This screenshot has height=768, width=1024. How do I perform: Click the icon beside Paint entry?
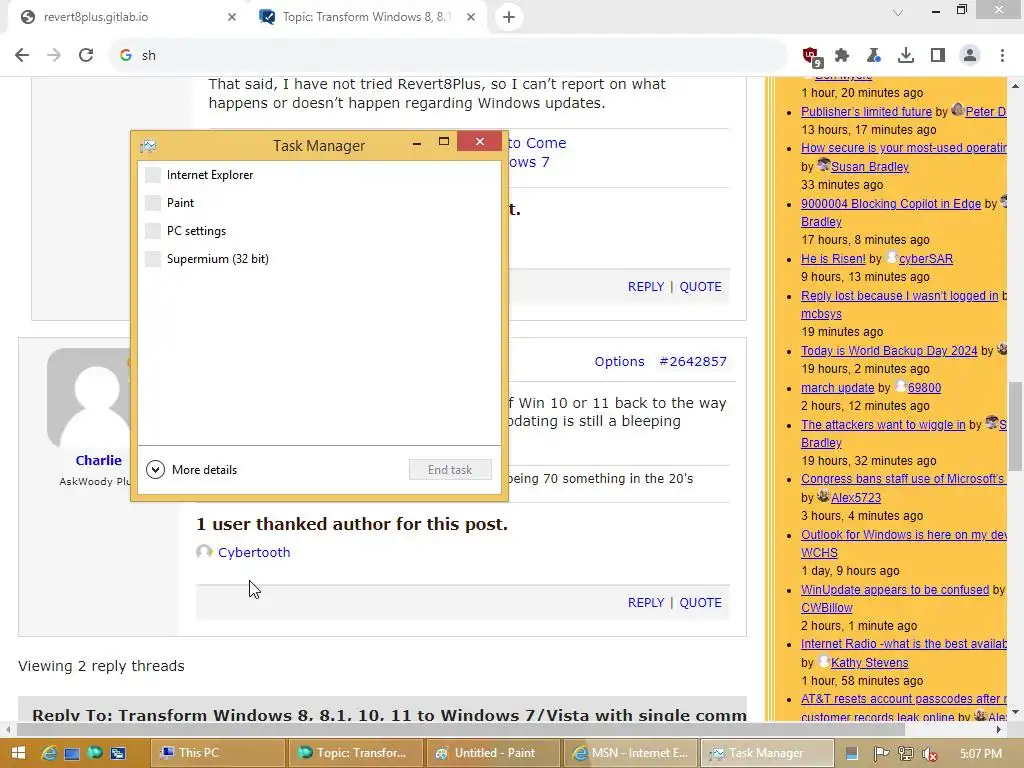click(153, 203)
